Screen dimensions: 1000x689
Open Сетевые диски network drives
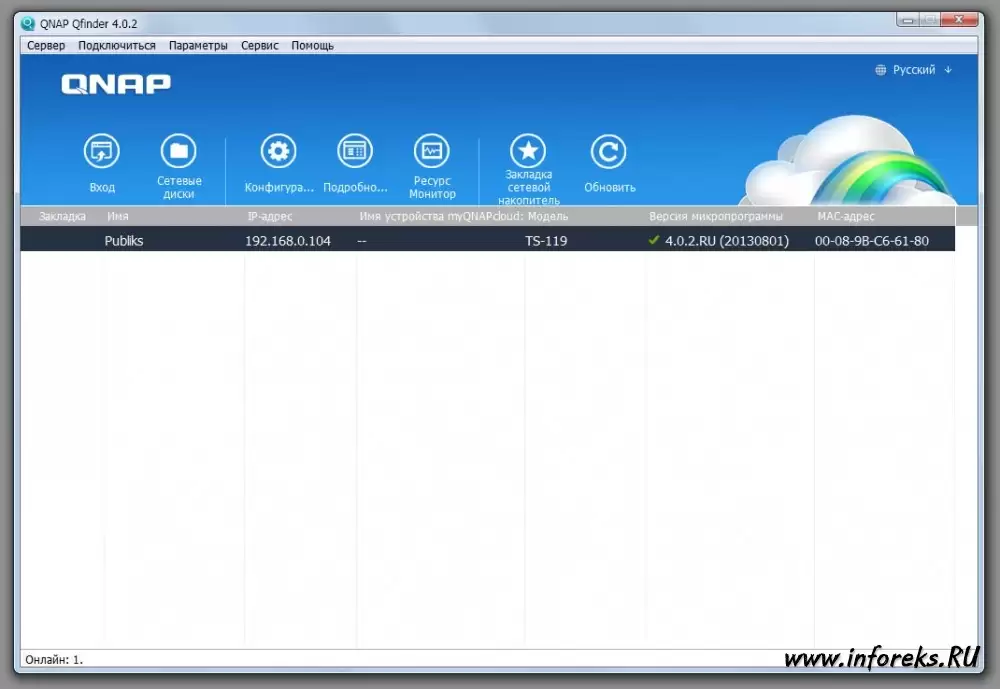[x=179, y=152]
